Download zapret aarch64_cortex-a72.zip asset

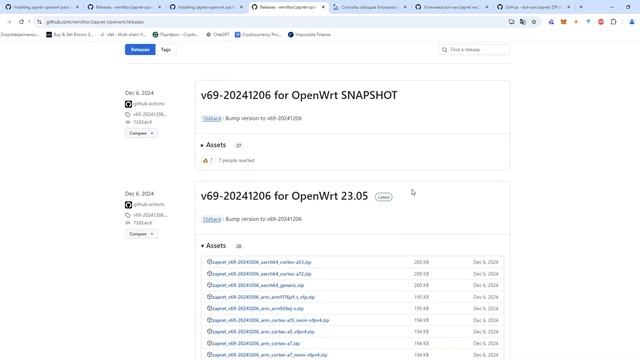[x=262, y=274]
